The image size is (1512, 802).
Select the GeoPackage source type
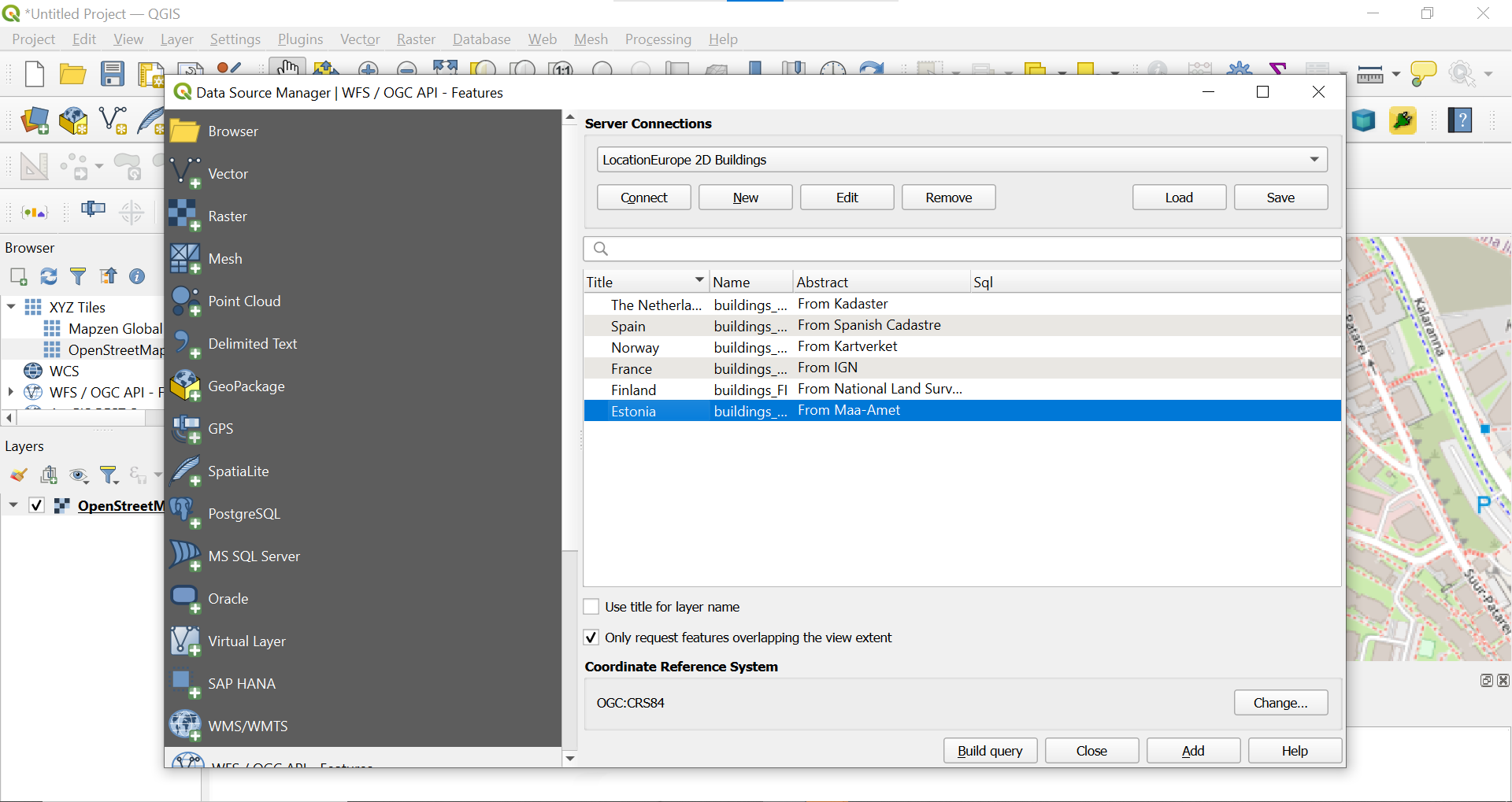[362, 386]
